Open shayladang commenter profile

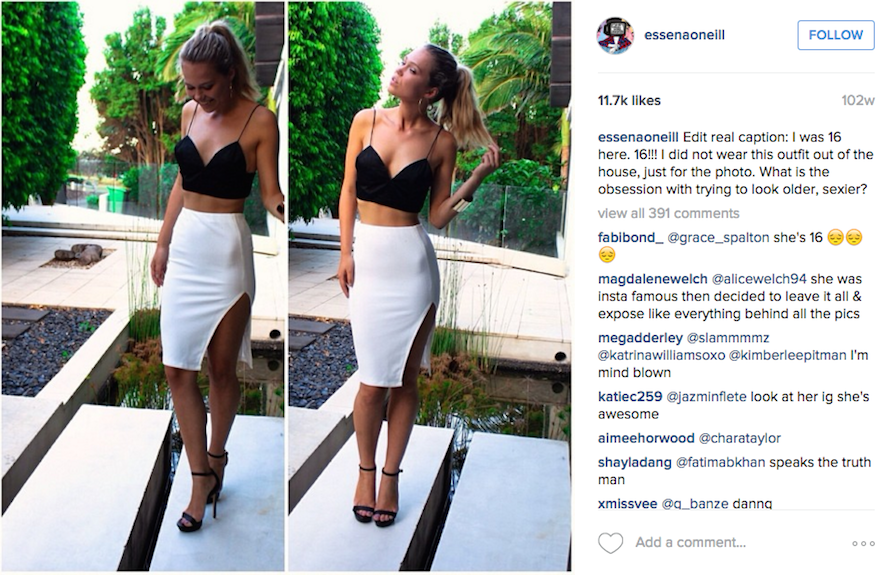634,463
